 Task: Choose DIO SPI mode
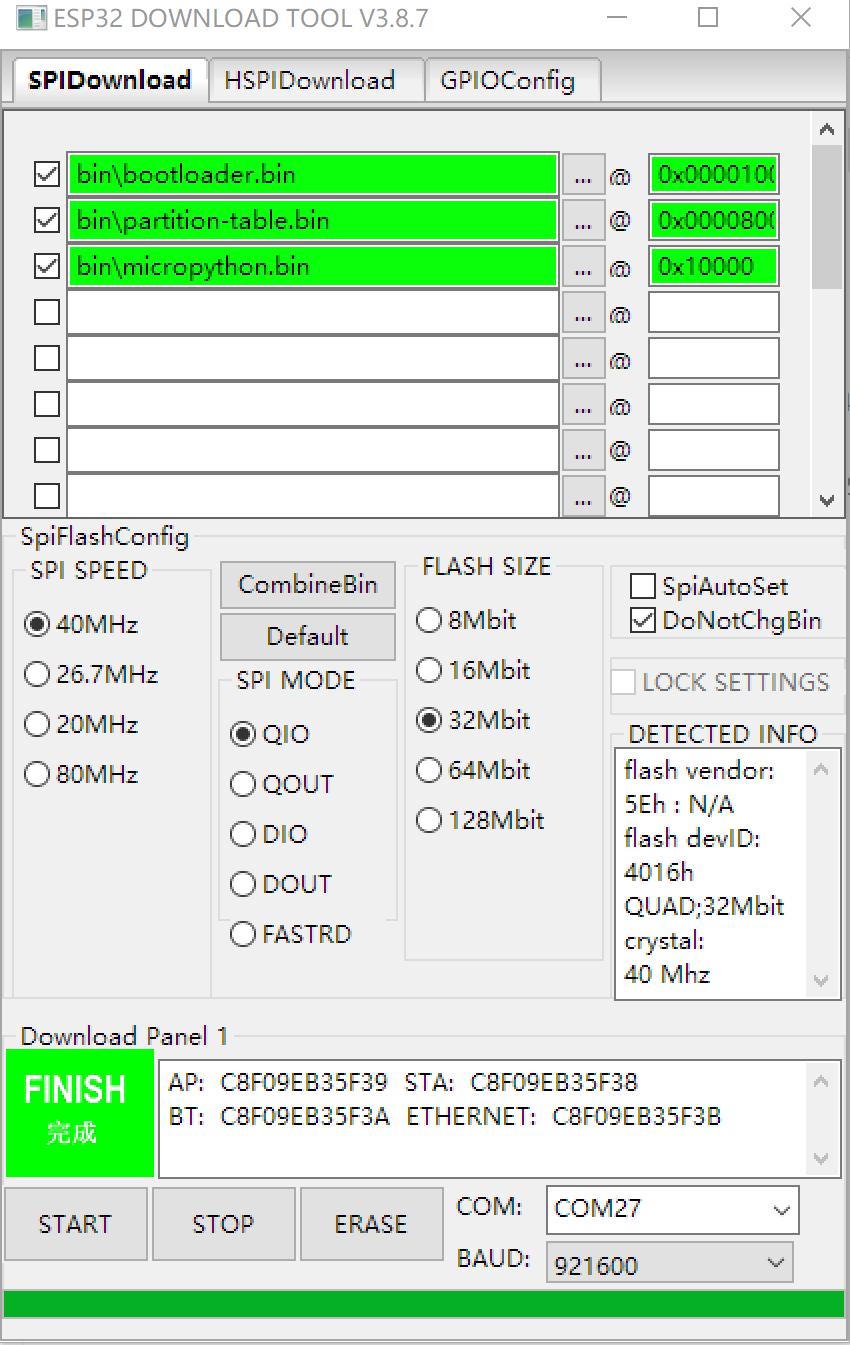243,834
